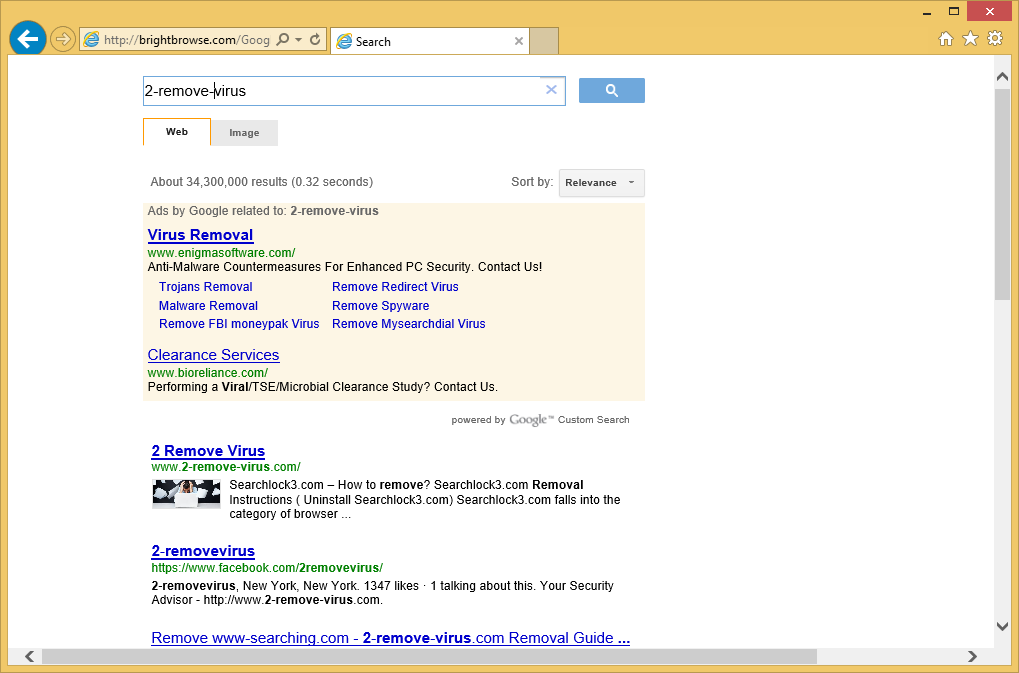Click the browser Forward arrow button

[63, 39]
